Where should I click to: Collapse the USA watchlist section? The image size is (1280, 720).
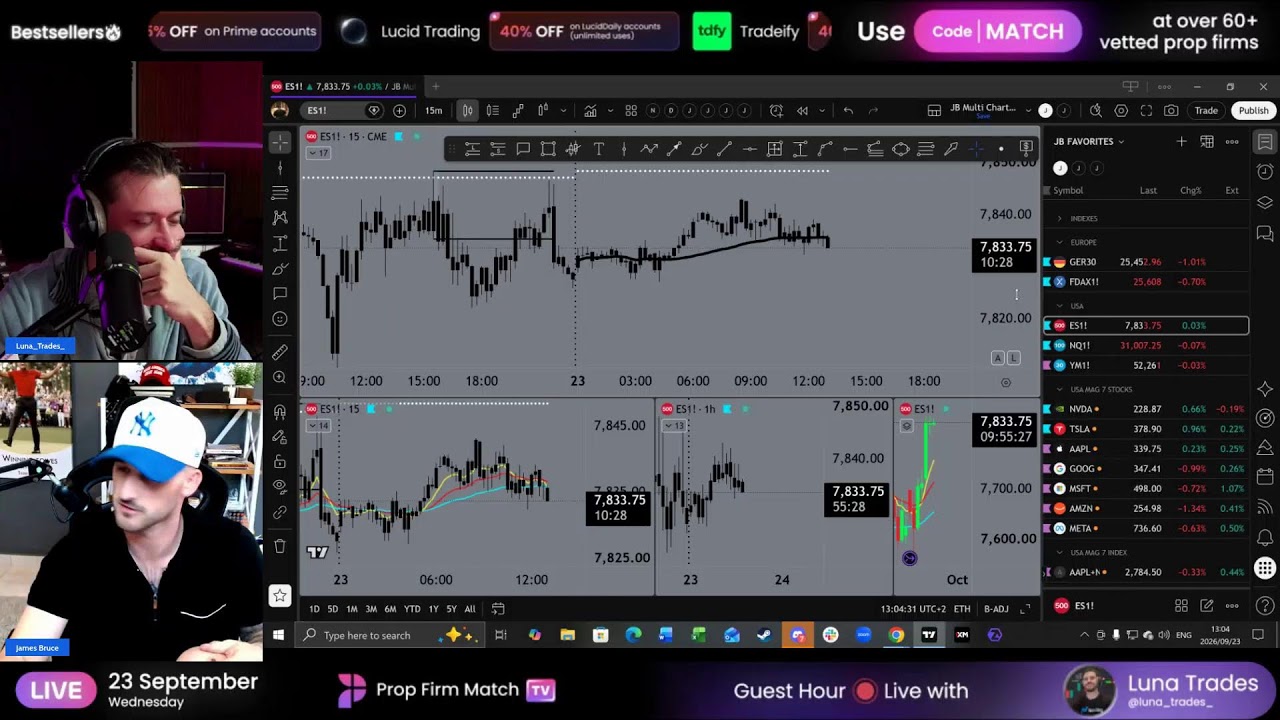click(1059, 306)
